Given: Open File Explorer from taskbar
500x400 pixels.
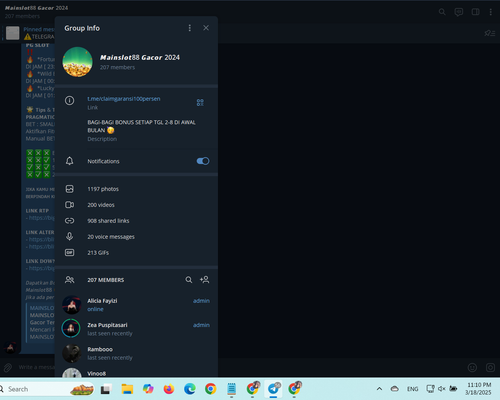Looking at the screenshot, I should click(x=127, y=389).
